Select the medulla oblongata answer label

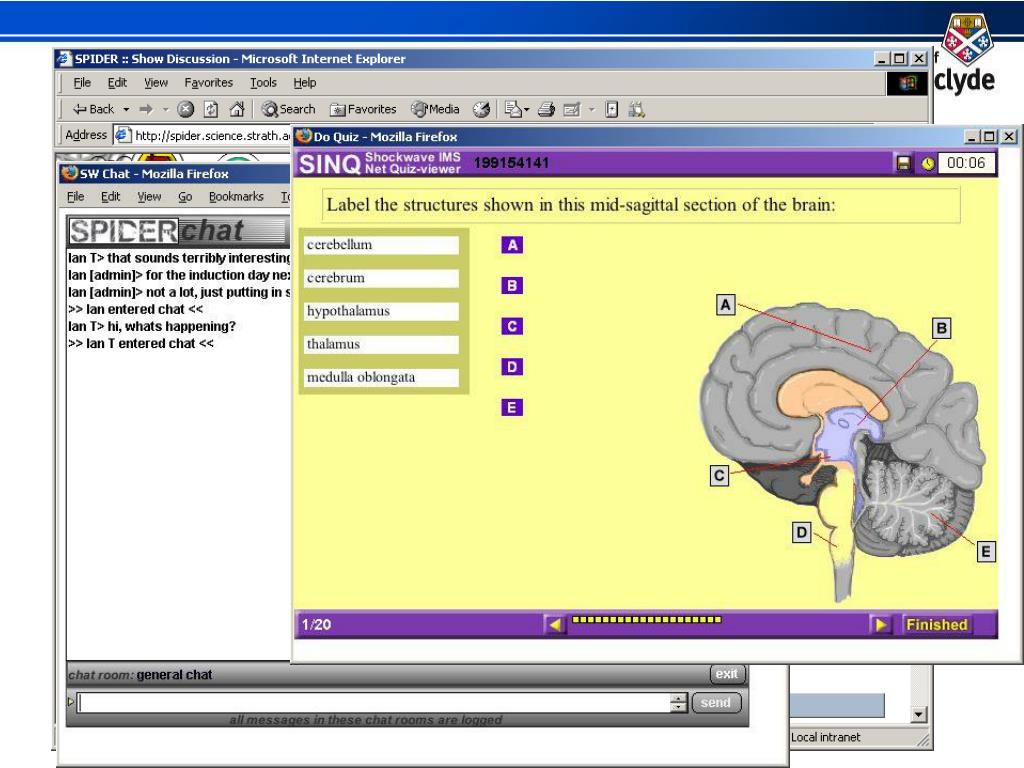381,377
